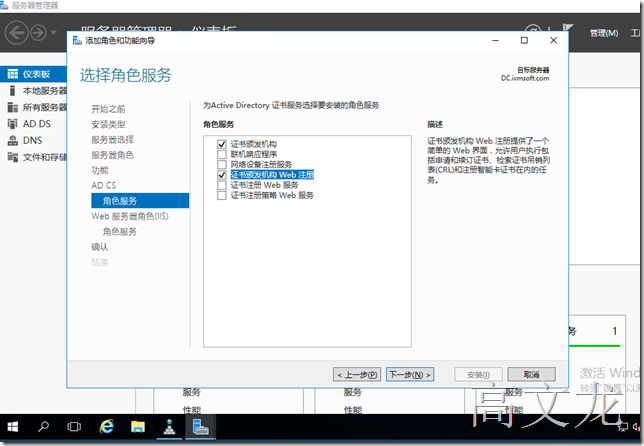Select 联机响应程序 label text
The width and height of the screenshot is (644, 446).
[254, 154]
